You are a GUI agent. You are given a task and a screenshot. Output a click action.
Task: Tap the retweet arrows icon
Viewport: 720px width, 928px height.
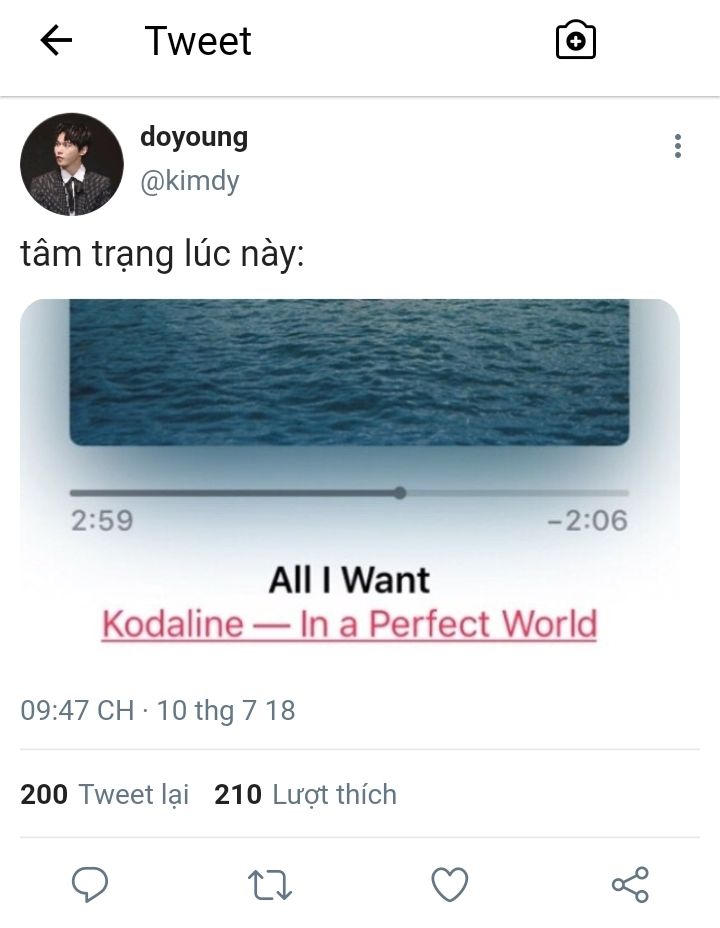(270, 884)
